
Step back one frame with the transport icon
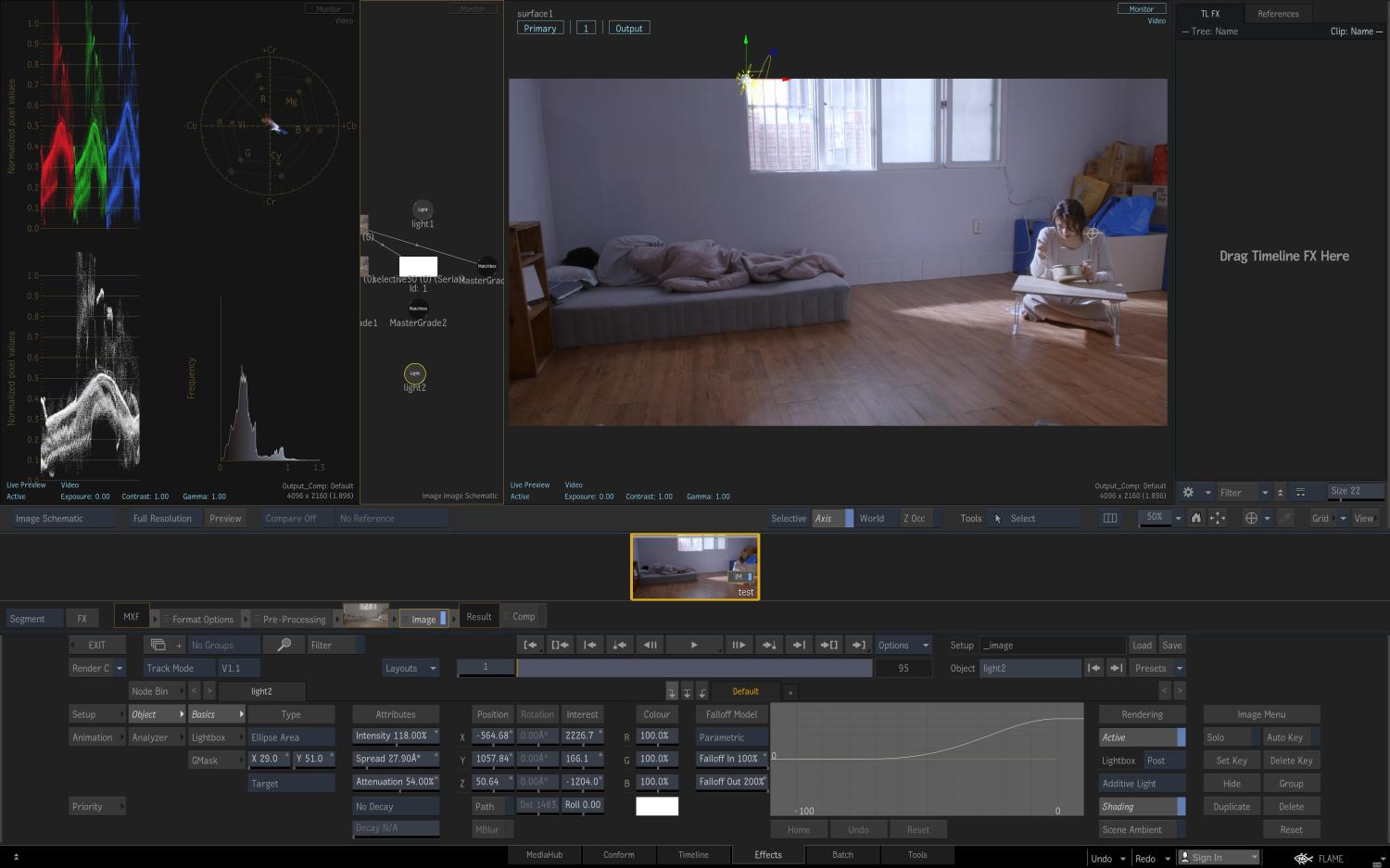pyautogui.click(x=651, y=645)
